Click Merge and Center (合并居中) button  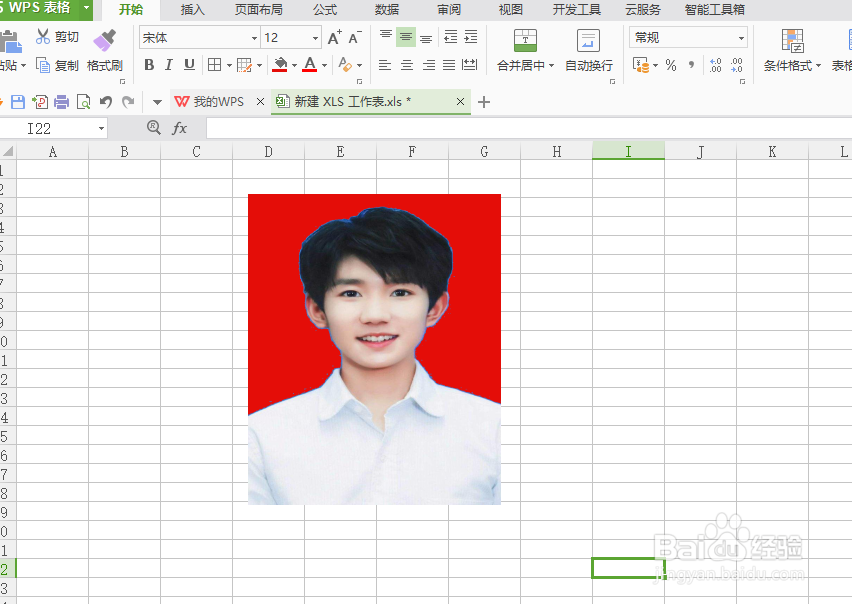tap(525, 51)
